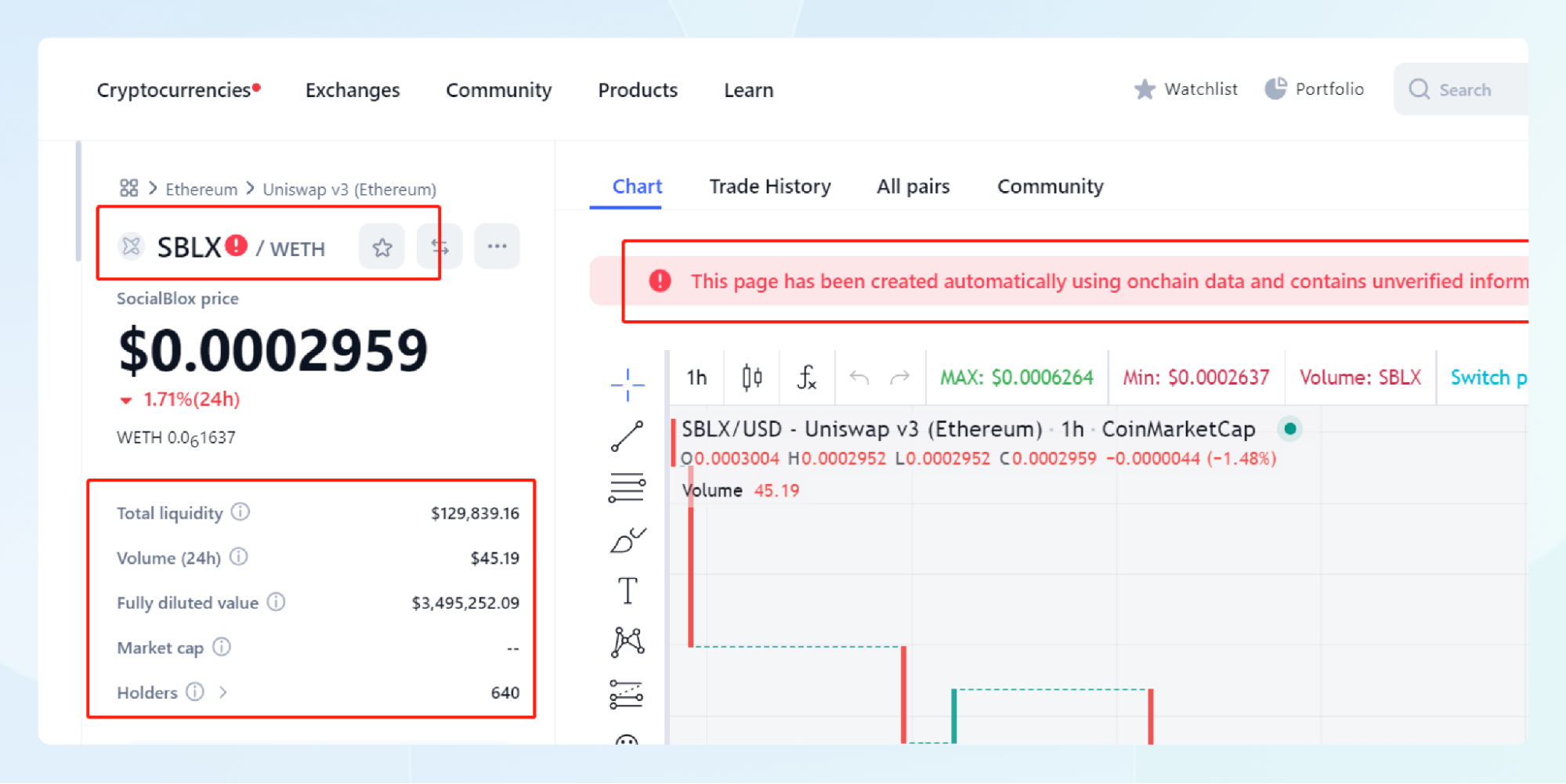Open the Portfolio pie-chart link
The width and height of the screenshot is (1566, 784).
coord(1315,89)
